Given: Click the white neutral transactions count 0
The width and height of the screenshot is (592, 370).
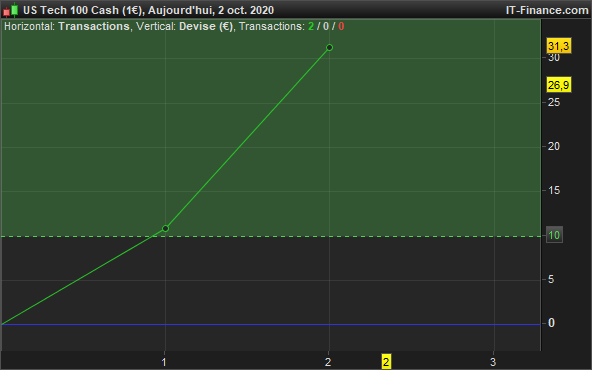Looking at the screenshot, I should tap(326, 26).
